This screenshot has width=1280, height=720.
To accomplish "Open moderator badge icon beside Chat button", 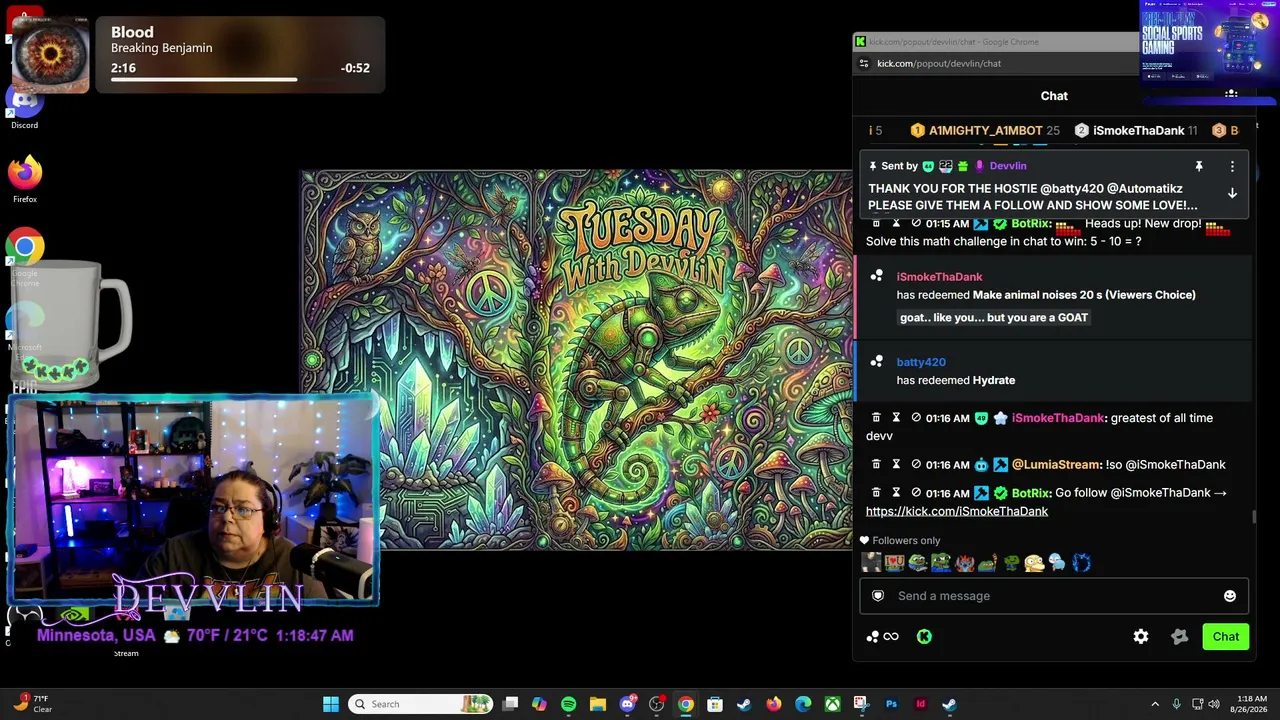I will point(1179,636).
